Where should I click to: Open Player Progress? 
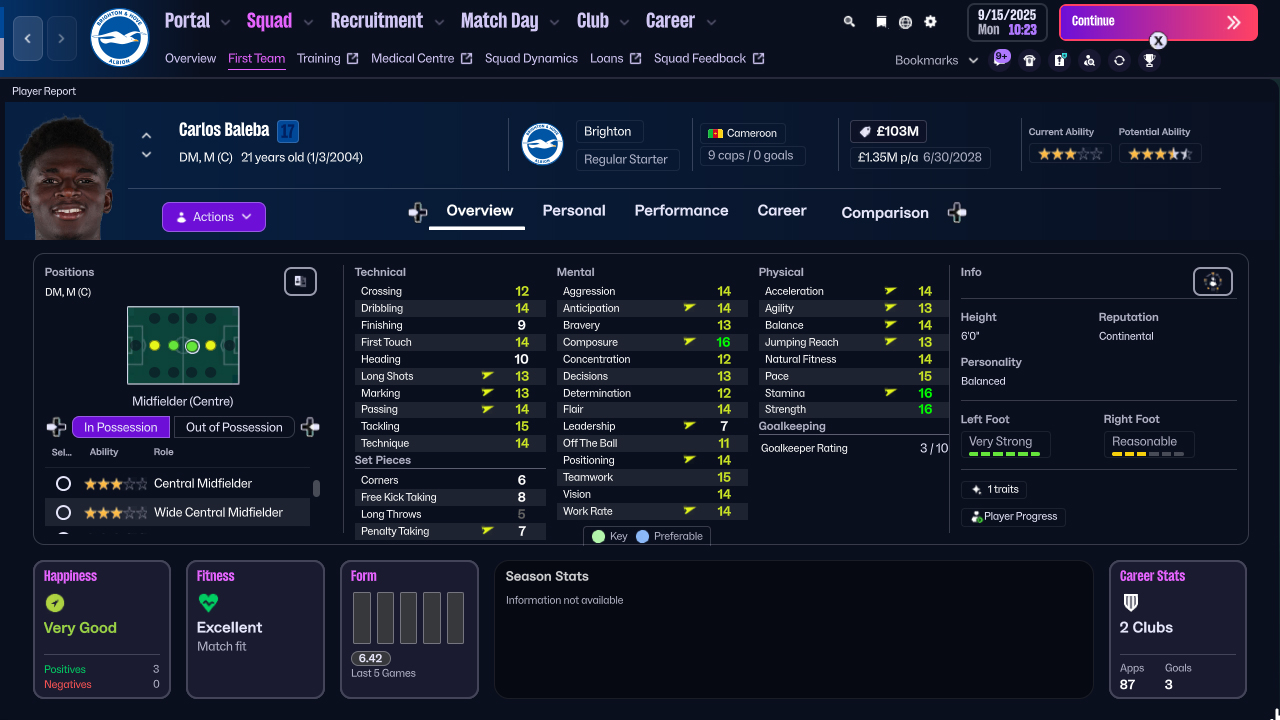(1013, 516)
